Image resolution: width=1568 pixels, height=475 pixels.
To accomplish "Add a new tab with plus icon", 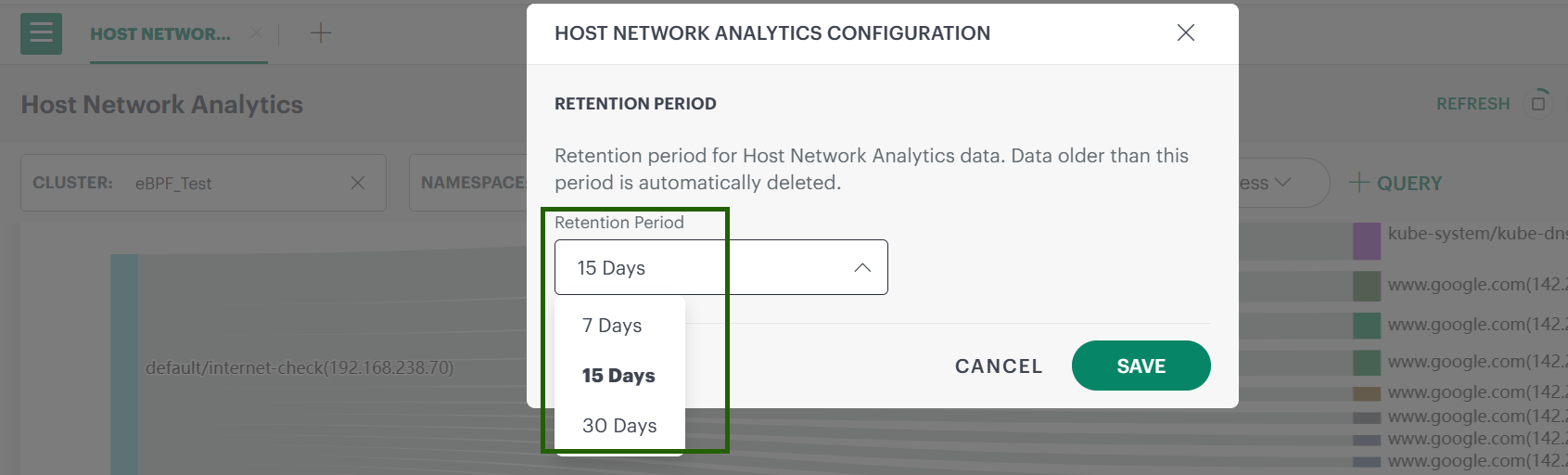I will tap(320, 33).
